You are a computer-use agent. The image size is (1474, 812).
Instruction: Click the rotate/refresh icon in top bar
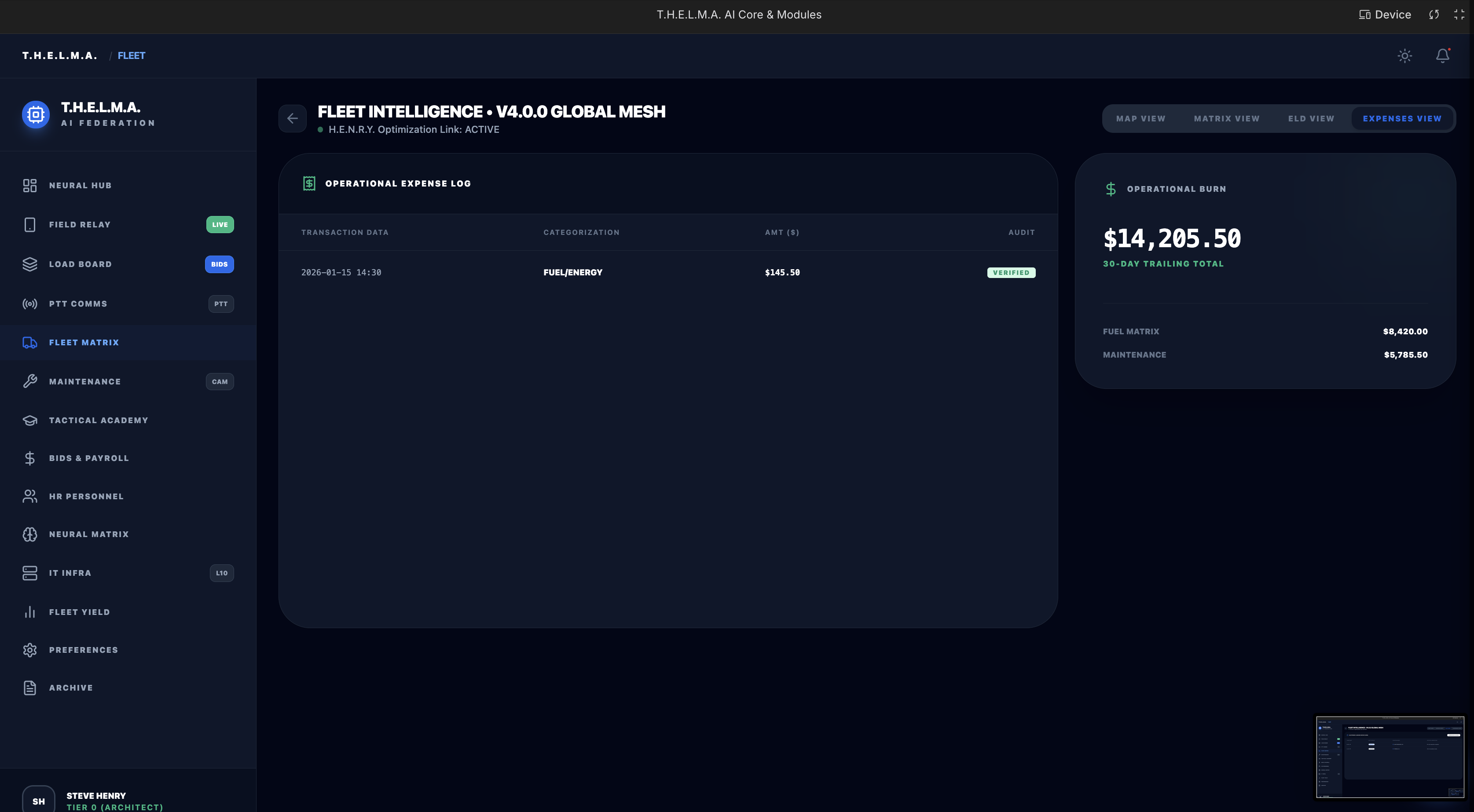pos(1434,15)
